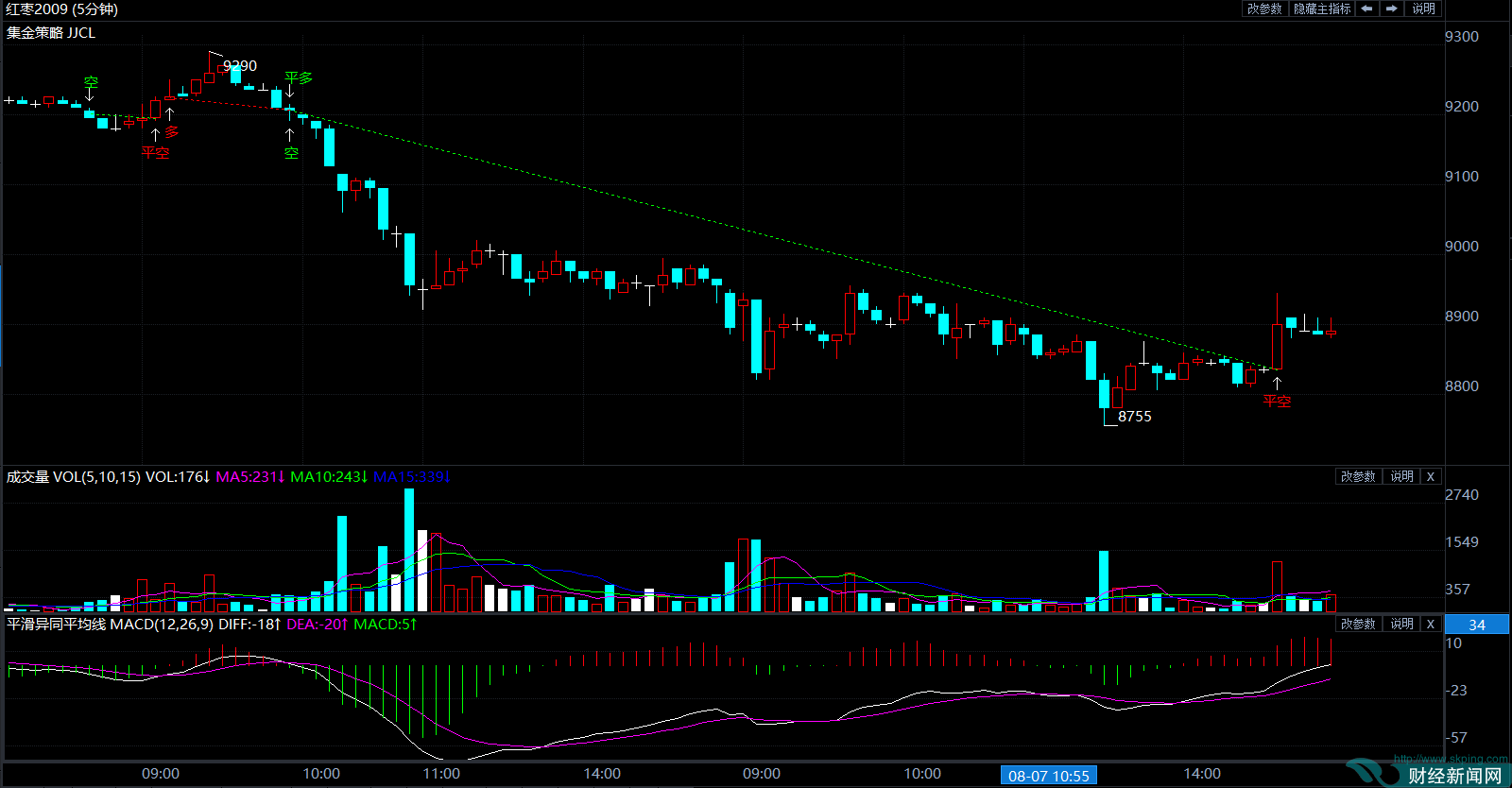The width and height of the screenshot is (1512, 788).
Task: Click the blue 34 value box
Action: pyautogui.click(x=1477, y=625)
